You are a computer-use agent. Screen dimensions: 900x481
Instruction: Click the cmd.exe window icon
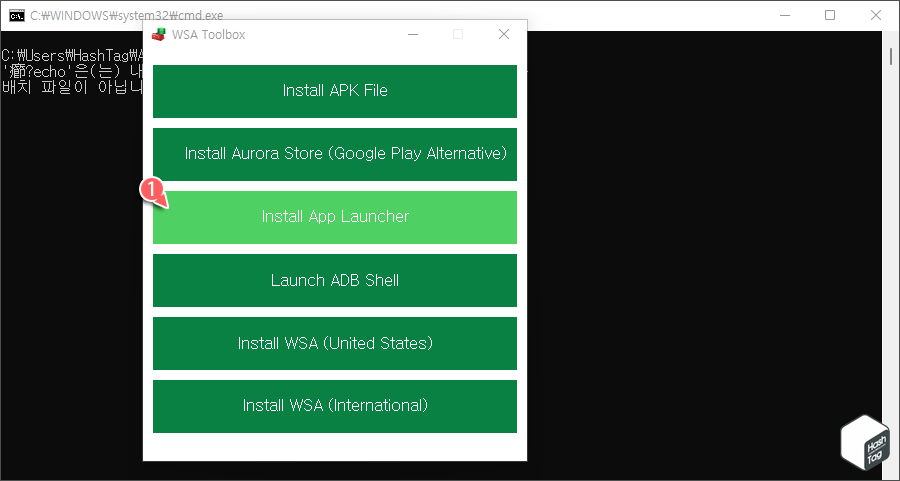17,15
